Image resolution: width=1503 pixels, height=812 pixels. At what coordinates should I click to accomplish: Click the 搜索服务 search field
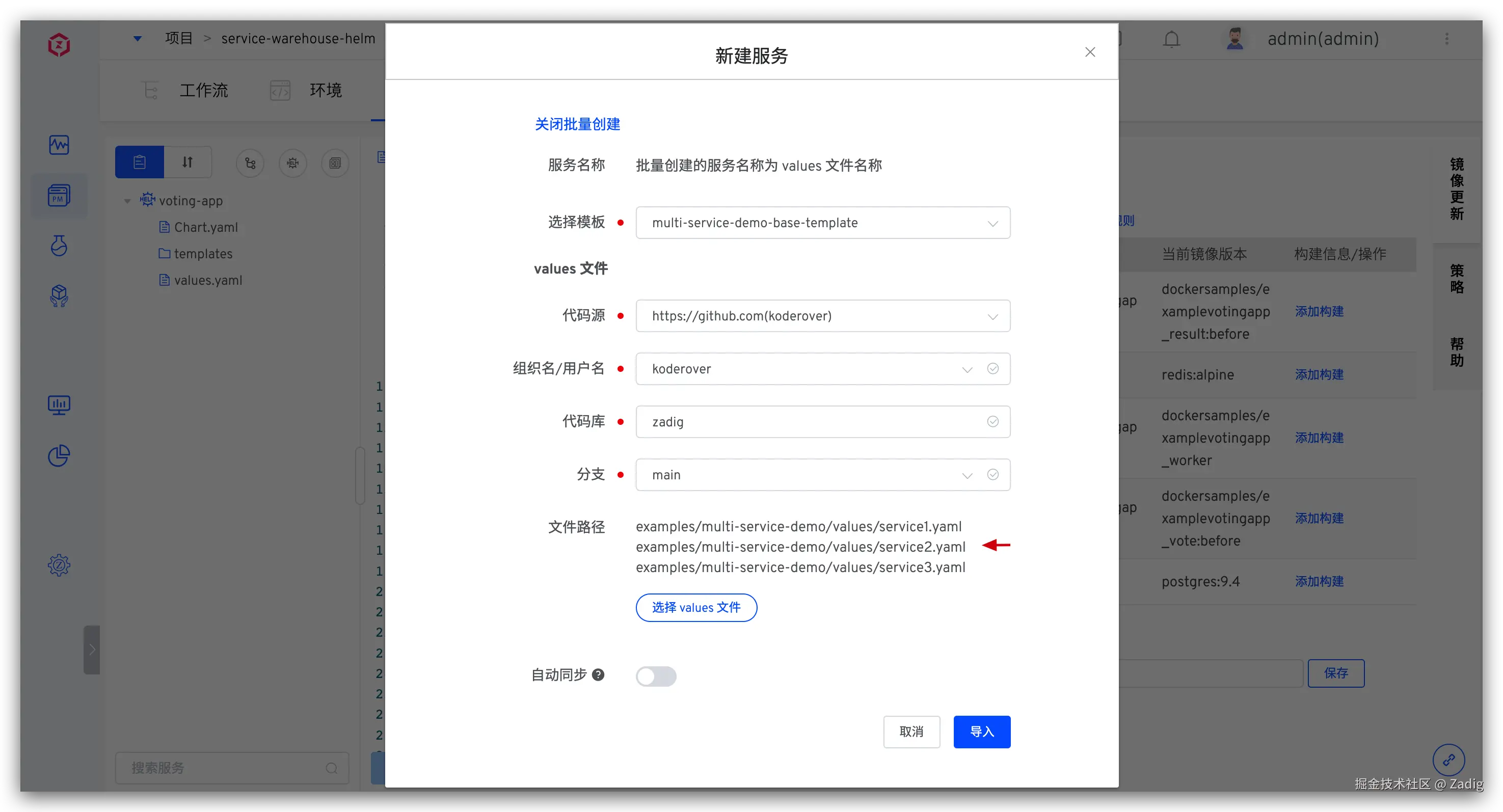225,768
